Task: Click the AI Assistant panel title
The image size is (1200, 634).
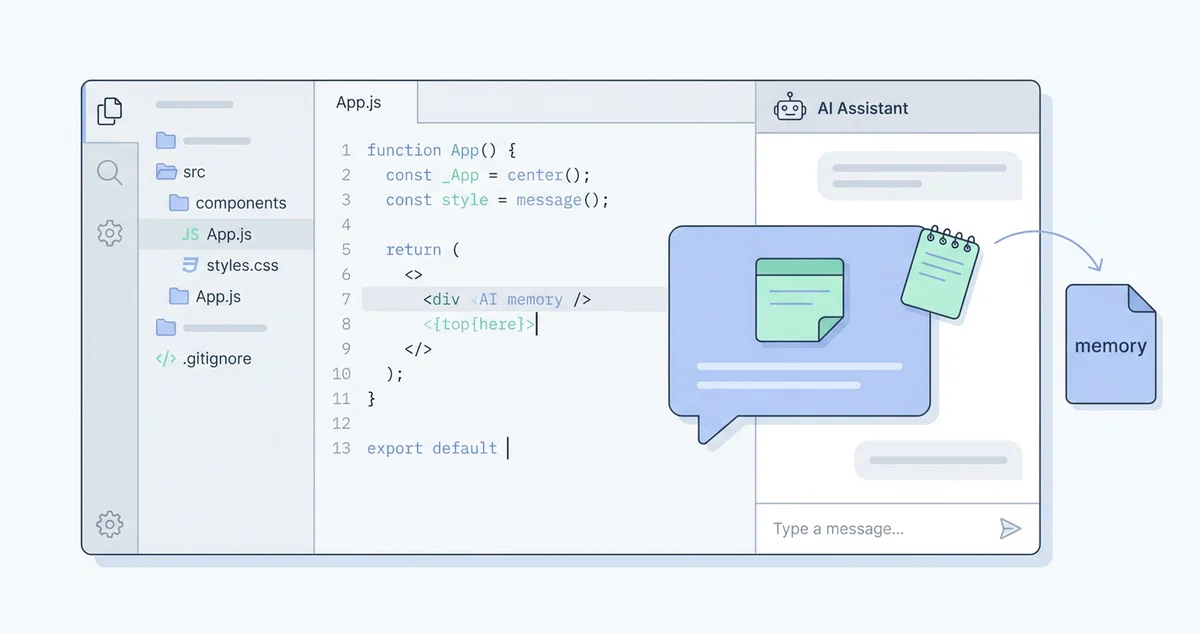Action: point(863,108)
